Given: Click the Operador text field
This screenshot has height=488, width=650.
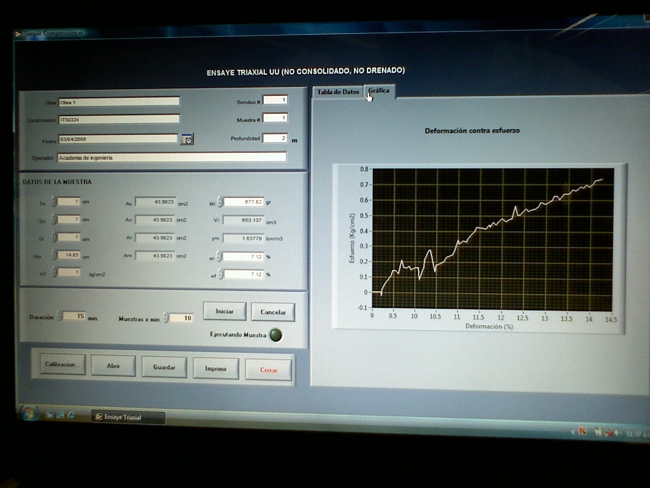Looking at the screenshot, I should point(171,157).
